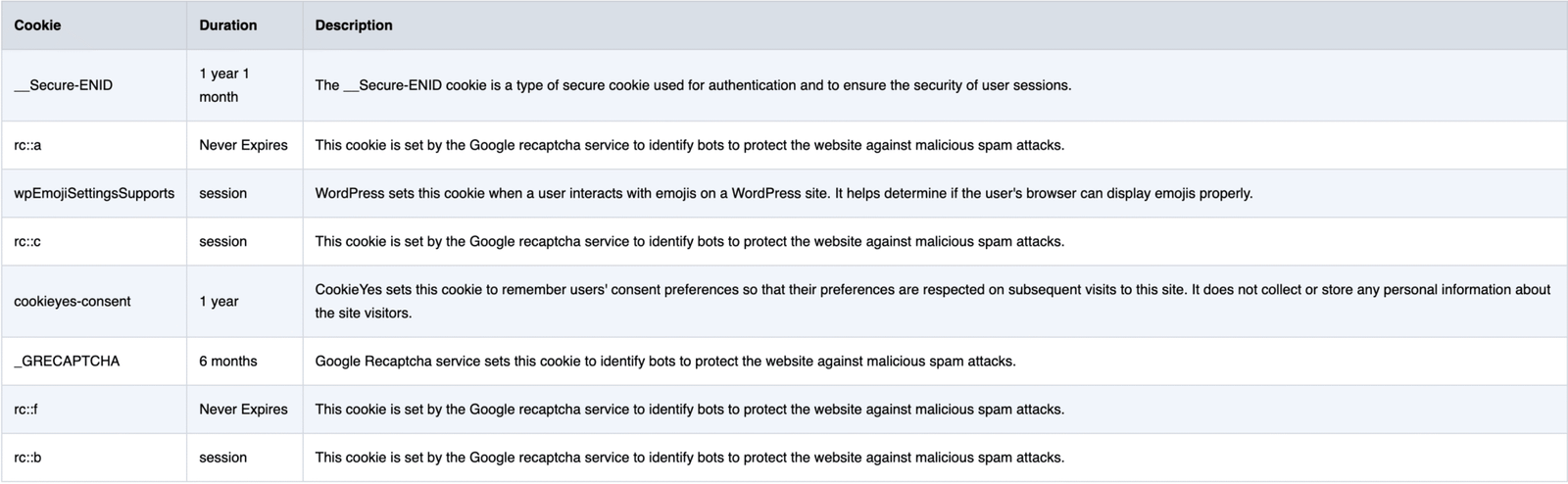Screen dimensions: 1568x484
Task: Click the session duration of wpEmojiSettingsSupports
Action: 222,193
